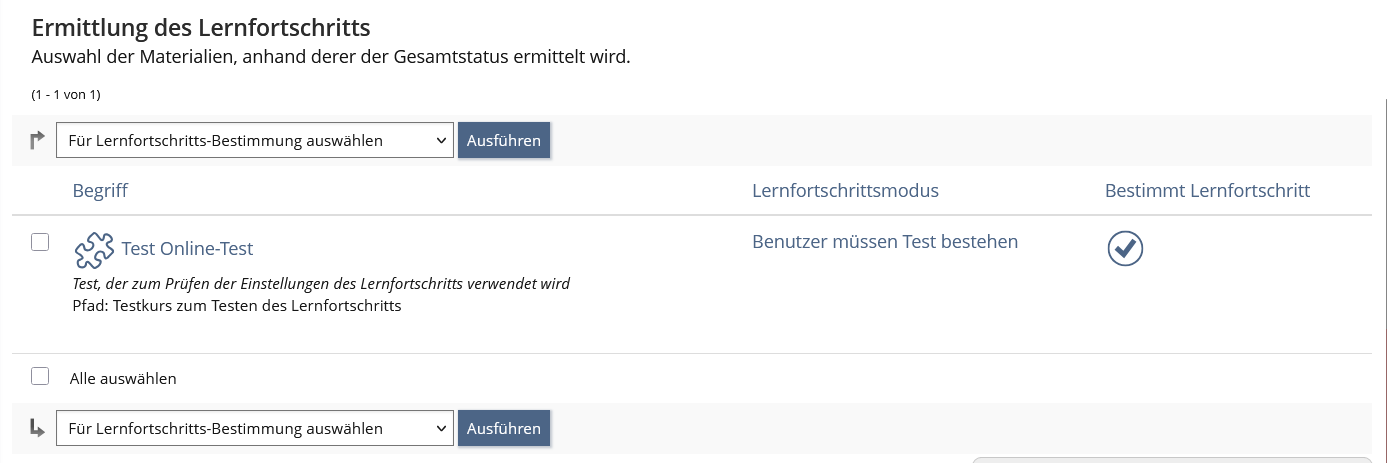Click the lower arrow icon beside the bottom dropdown
The width and height of the screenshot is (1387, 463).
coord(38,429)
